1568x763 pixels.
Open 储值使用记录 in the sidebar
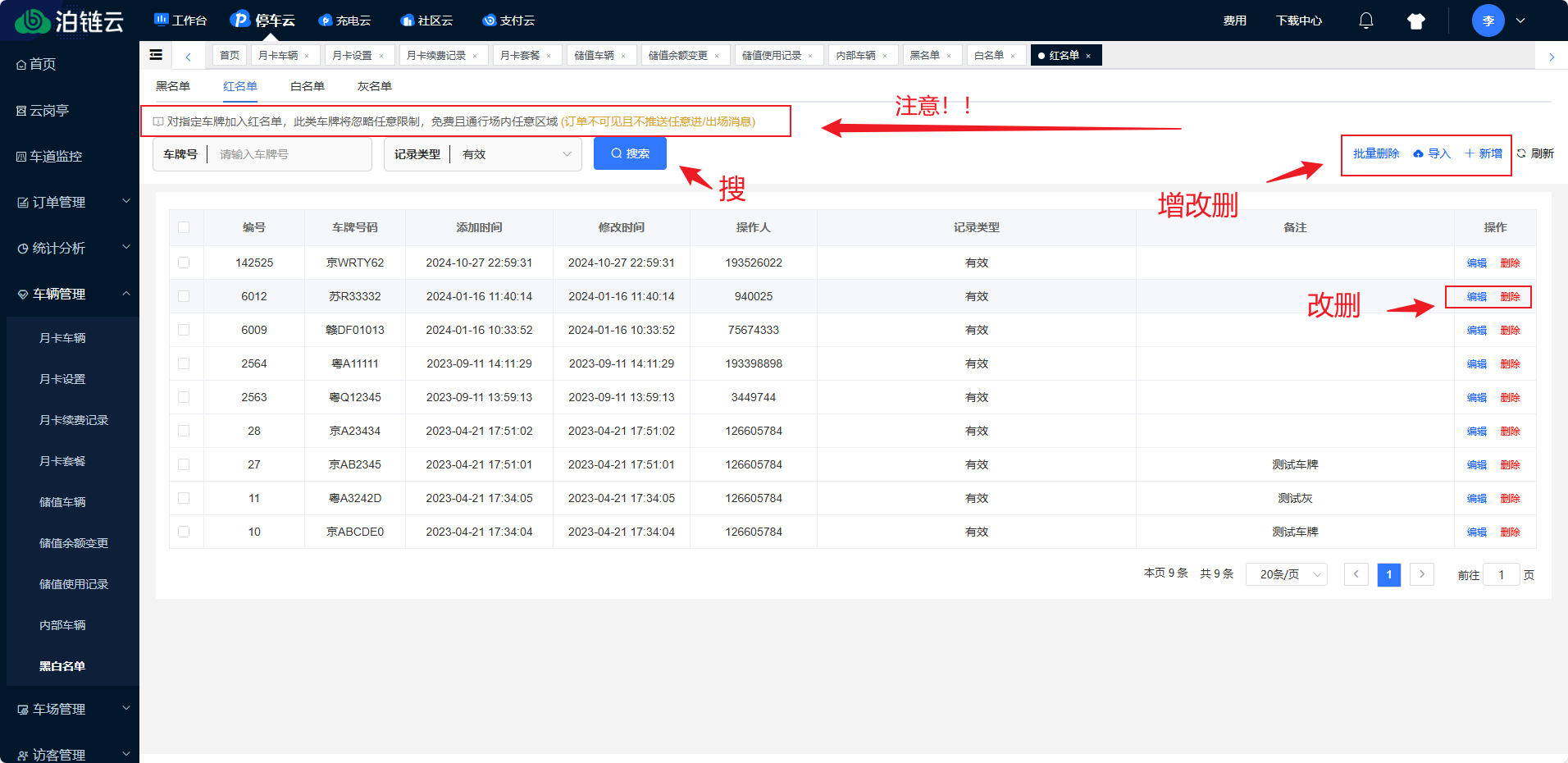pos(74,584)
